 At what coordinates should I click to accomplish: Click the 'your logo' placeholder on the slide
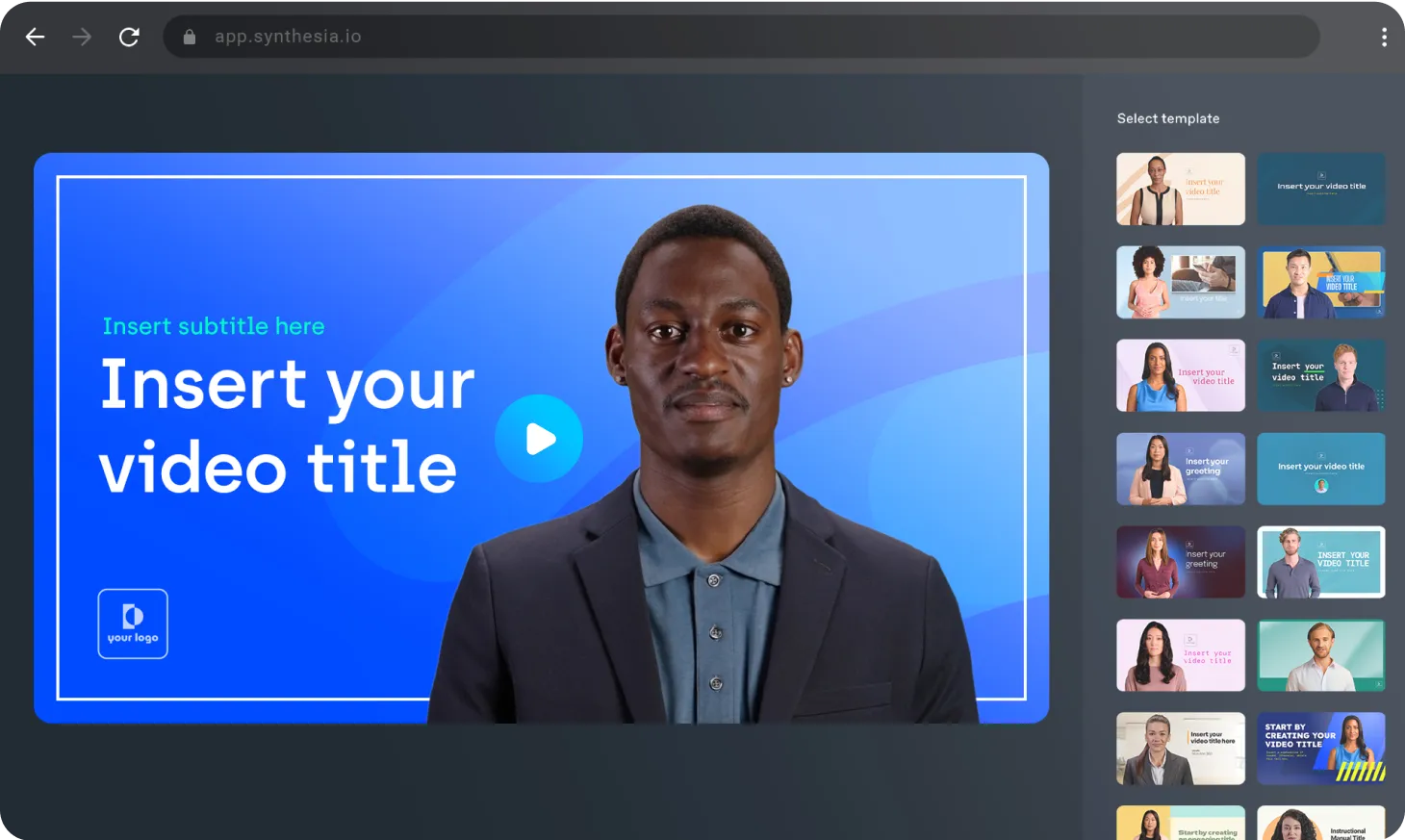[x=132, y=624]
